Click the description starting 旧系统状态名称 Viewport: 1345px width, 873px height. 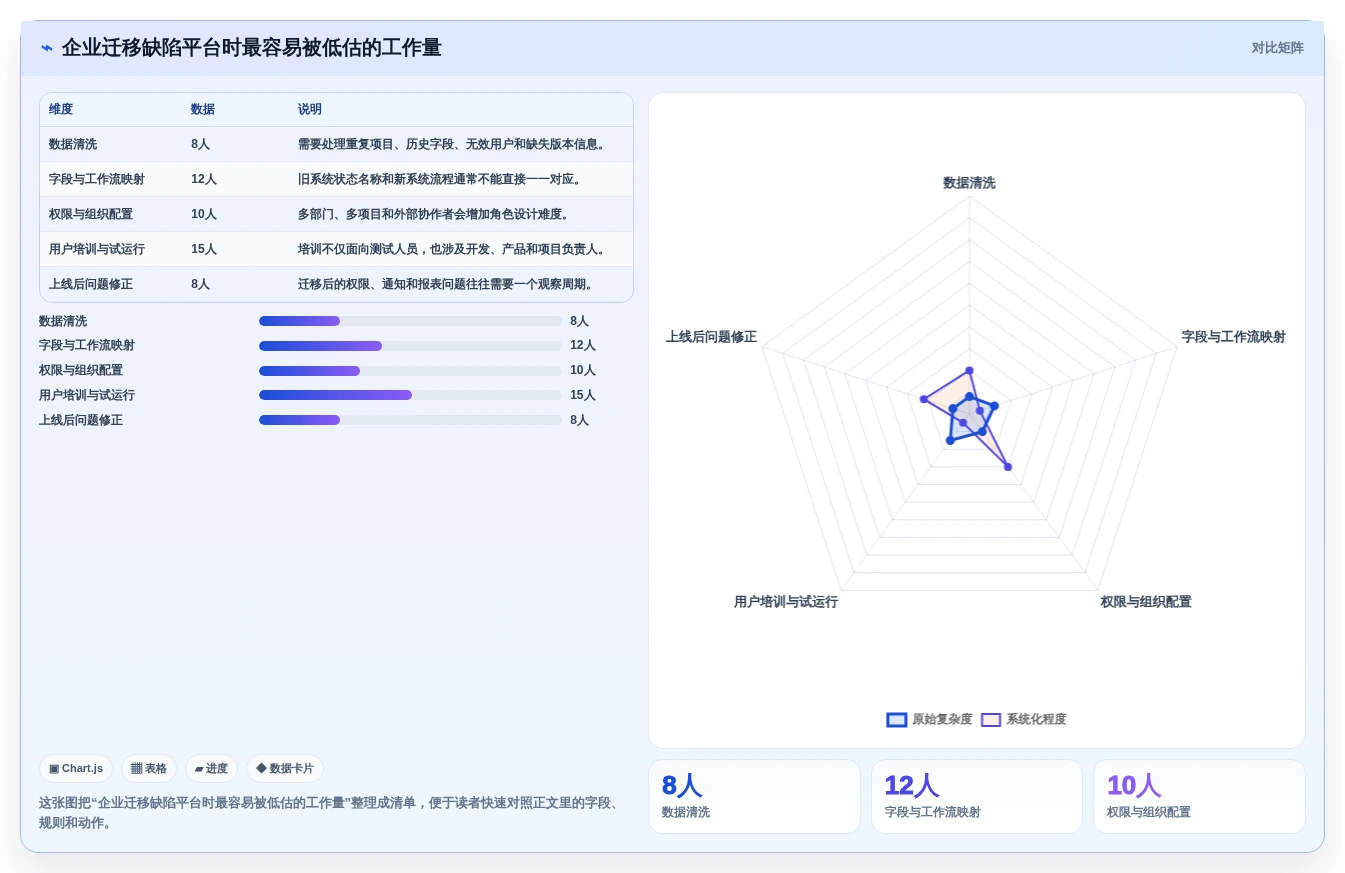(x=442, y=179)
